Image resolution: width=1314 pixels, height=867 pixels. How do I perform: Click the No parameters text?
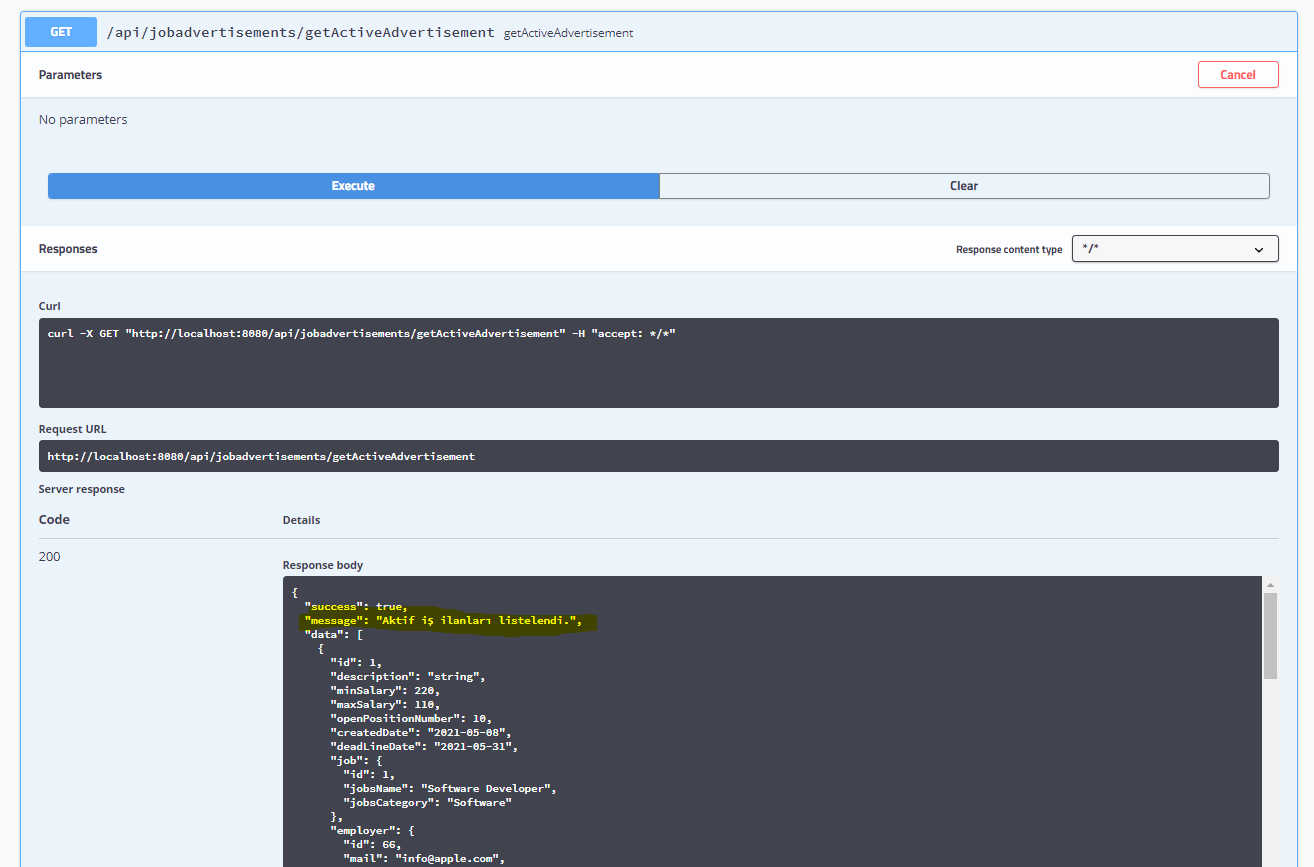click(x=83, y=119)
